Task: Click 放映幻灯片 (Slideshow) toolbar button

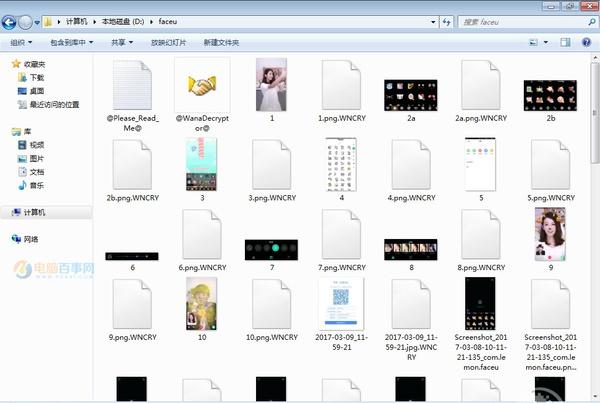Action: pyautogui.click(x=168, y=43)
